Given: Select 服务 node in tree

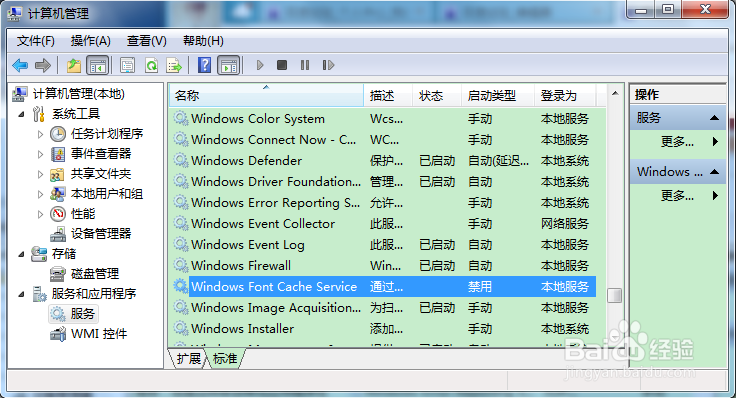Looking at the screenshot, I should (x=83, y=314).
